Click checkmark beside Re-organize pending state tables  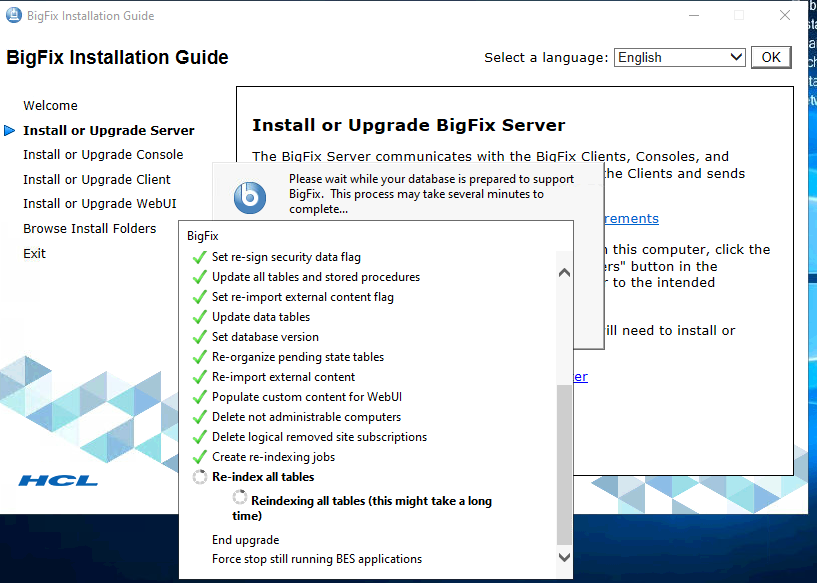[200, 357]
